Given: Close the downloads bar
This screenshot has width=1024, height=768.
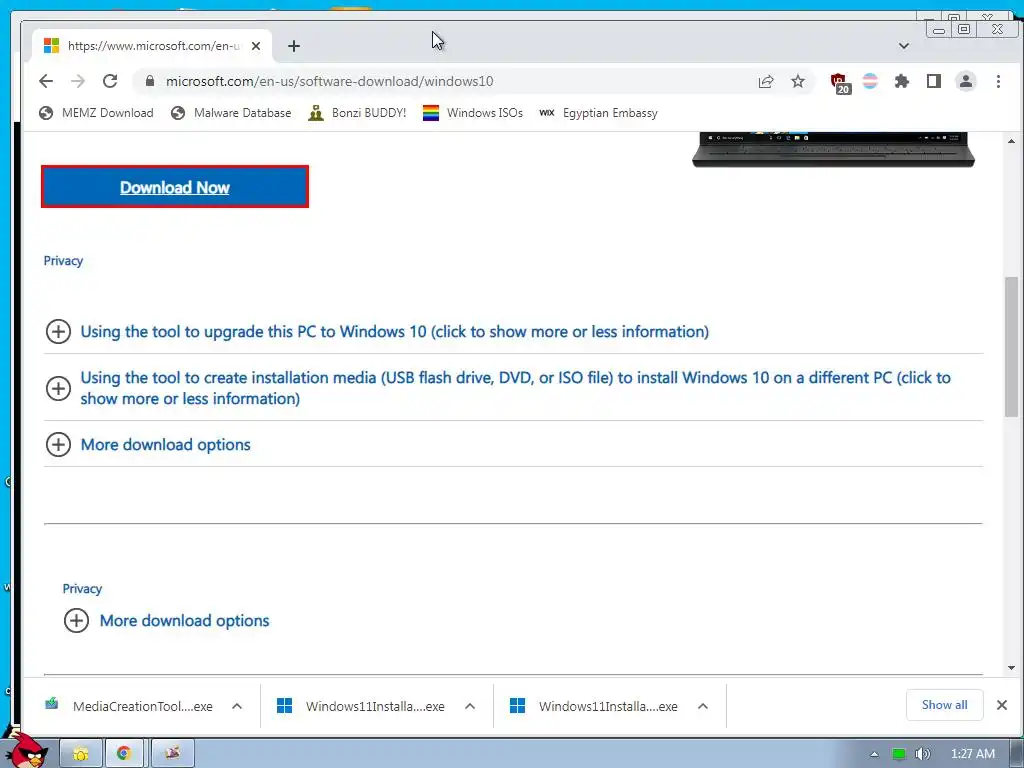Looking at the screenshot, I should (1002, 705).
